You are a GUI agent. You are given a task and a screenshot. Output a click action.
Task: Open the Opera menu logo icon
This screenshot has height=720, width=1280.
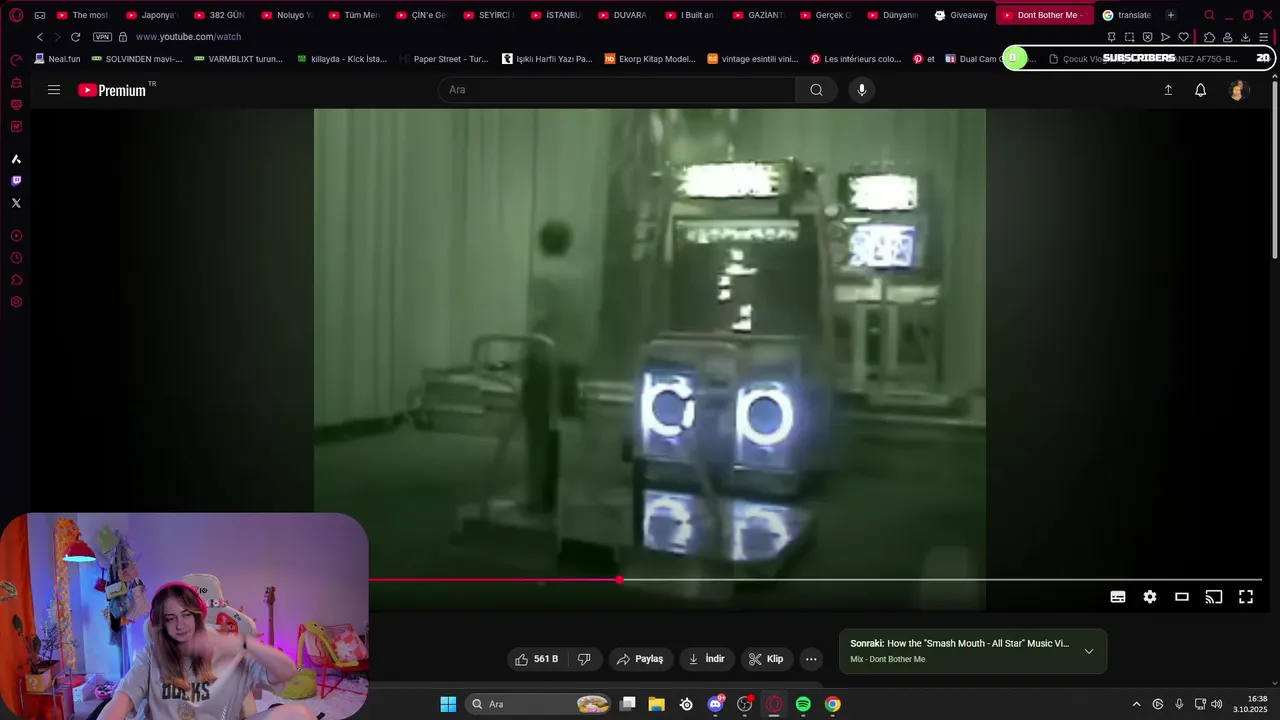point(16,15)
